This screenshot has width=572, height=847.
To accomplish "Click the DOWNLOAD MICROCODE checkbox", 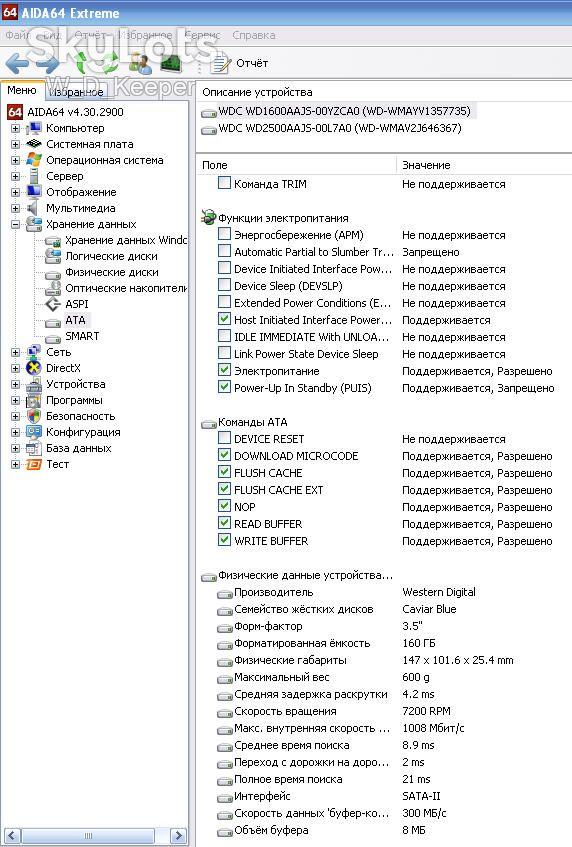I will click(x=224, y=455).
